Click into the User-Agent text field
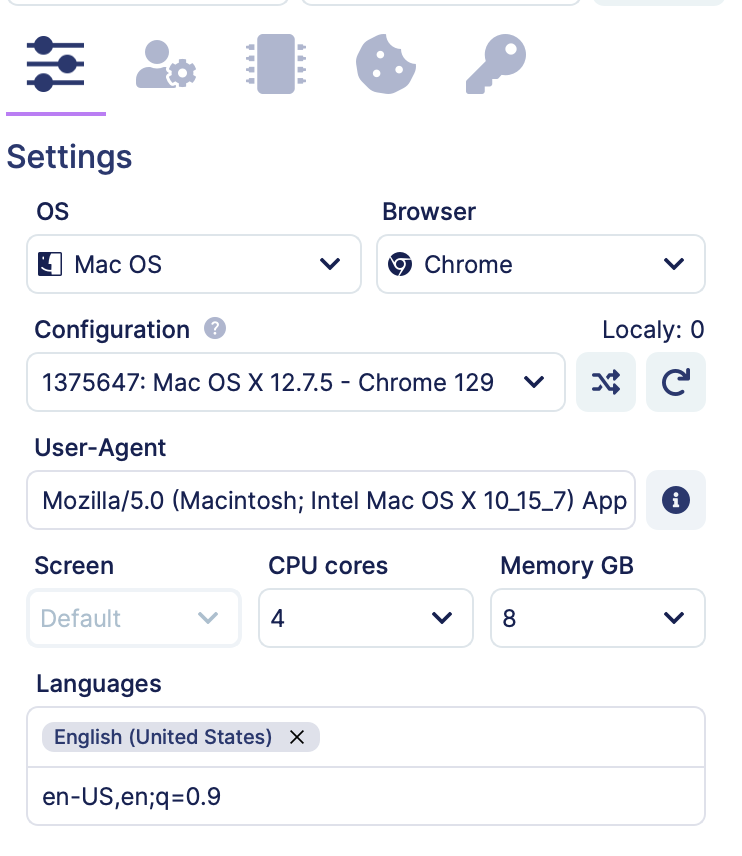This screenshot has height=856, width=742. tap(331, 500)
